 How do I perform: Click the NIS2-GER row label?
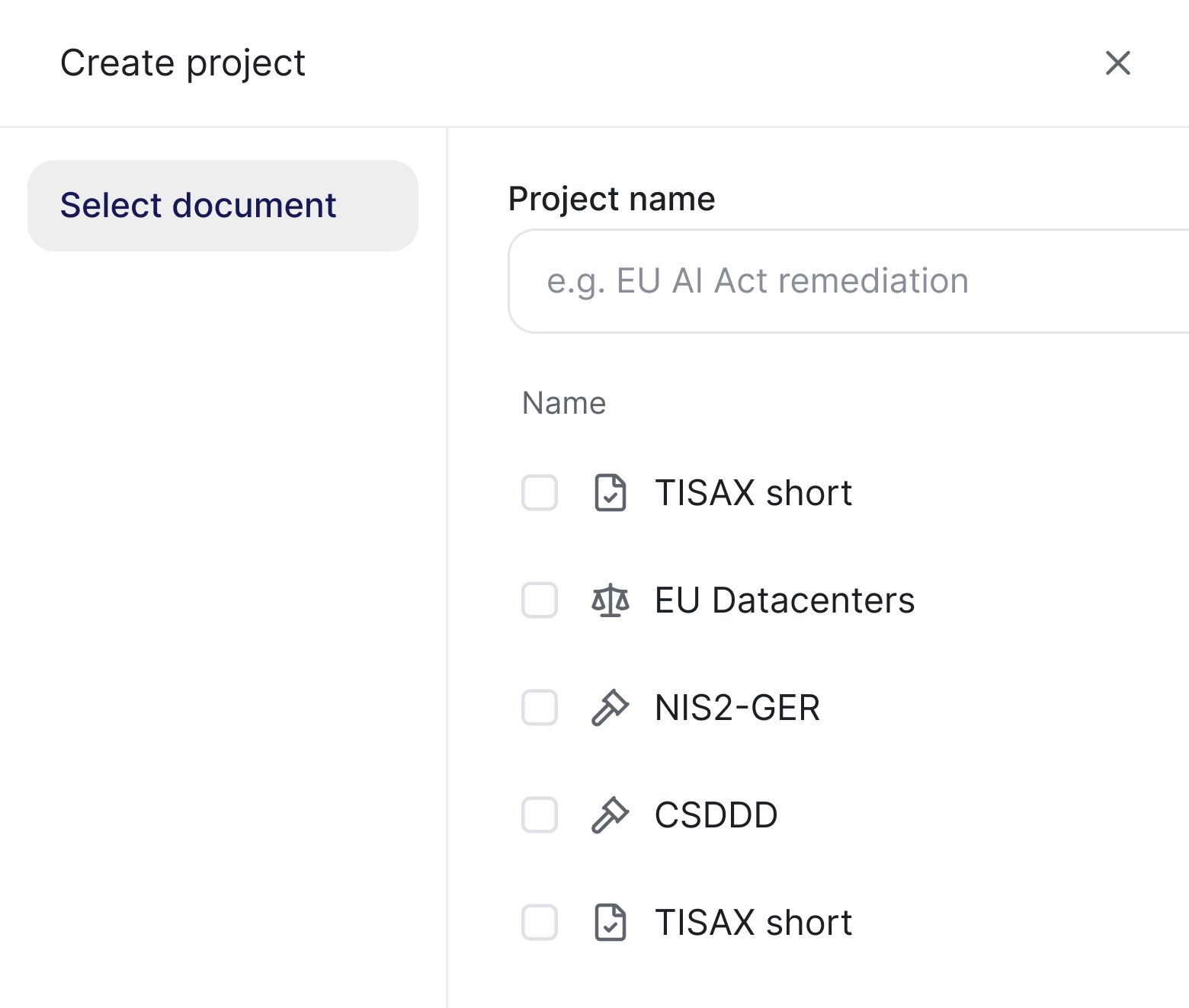pos(737,707)
